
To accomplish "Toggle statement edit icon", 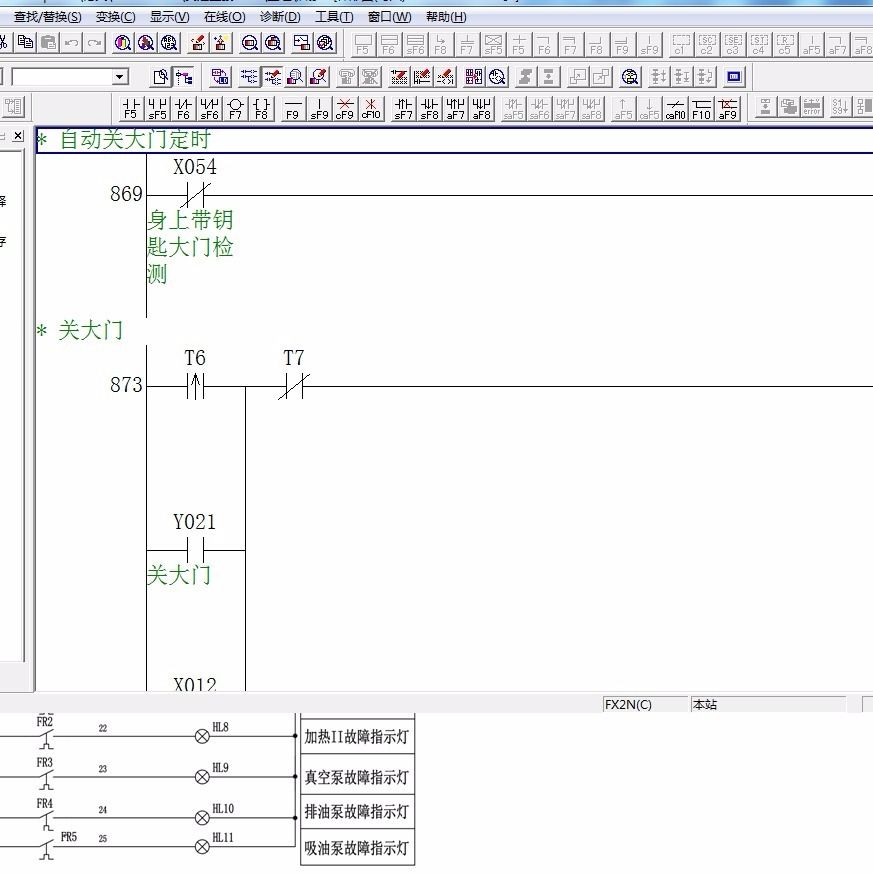I will pos(422,76).
